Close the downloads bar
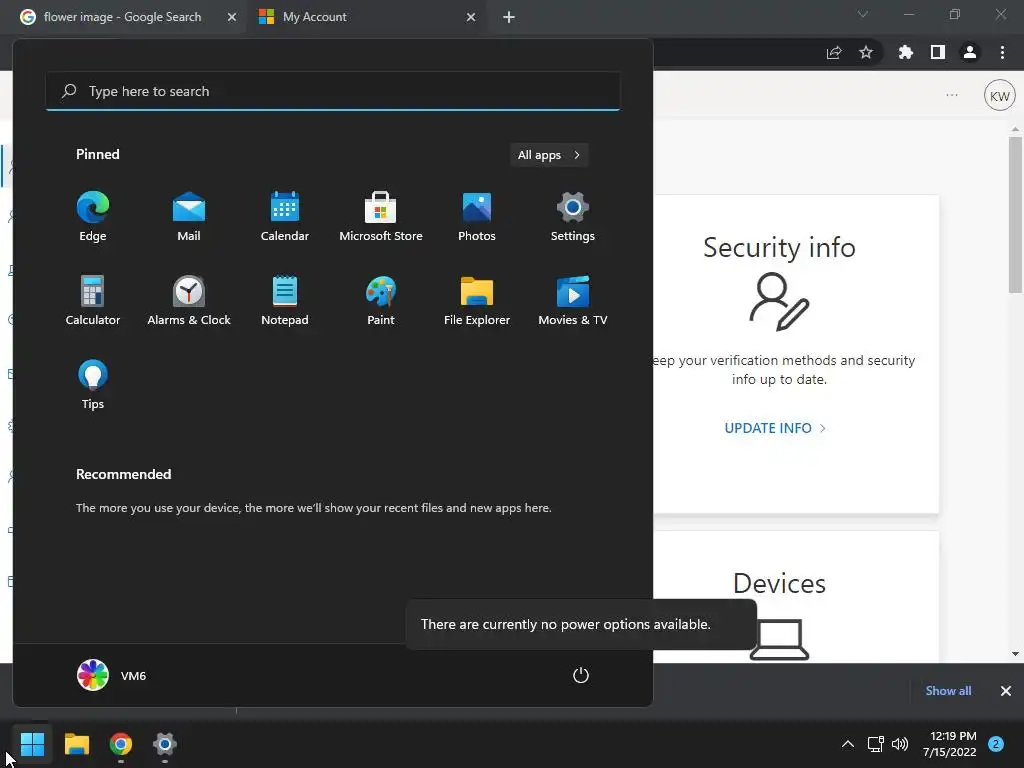The height and width of the screenshot is (768, 1024). [1006, 690]
